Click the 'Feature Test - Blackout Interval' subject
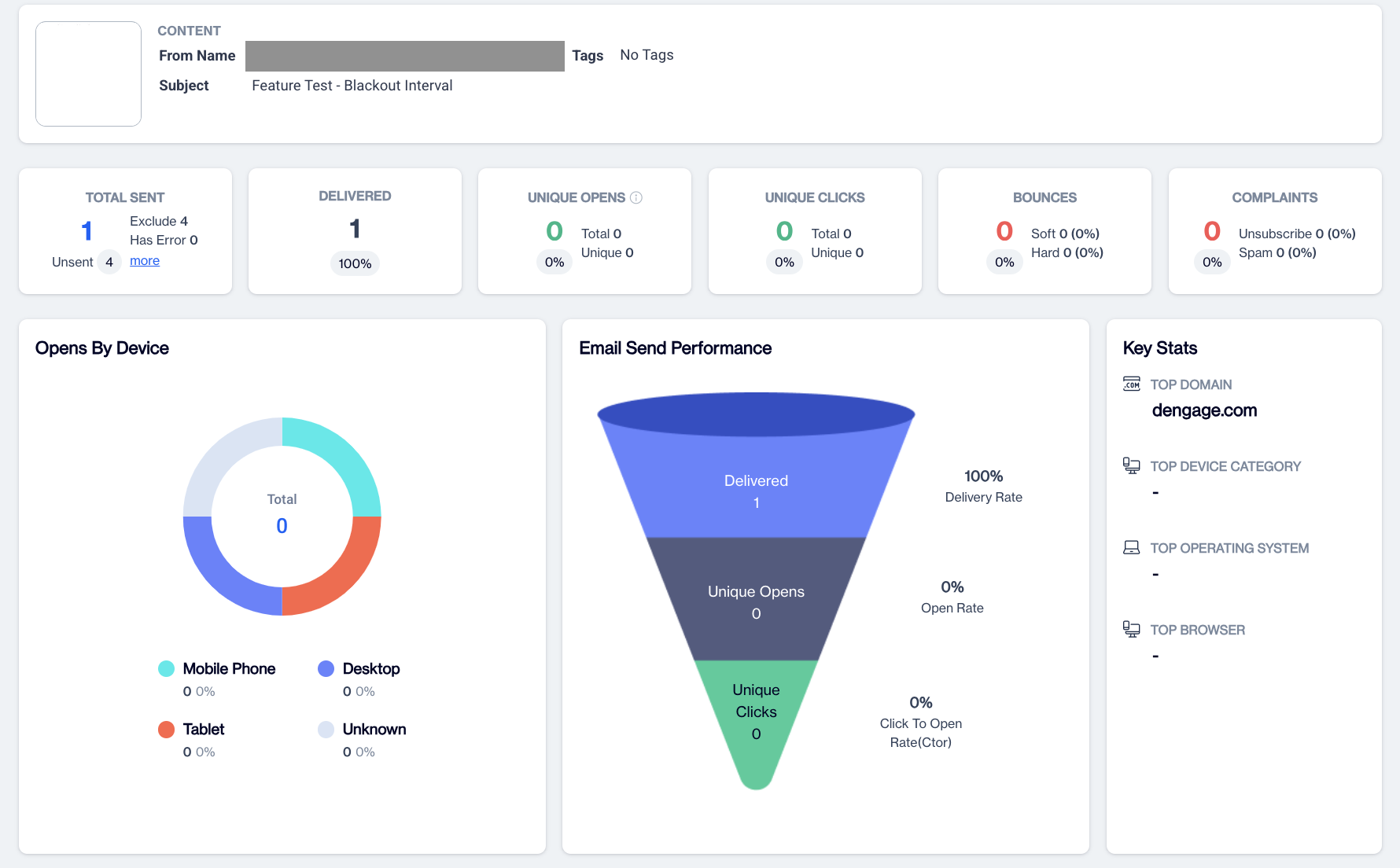The height and width of the screenshot is (868, 1400). (x=352, y=86)
